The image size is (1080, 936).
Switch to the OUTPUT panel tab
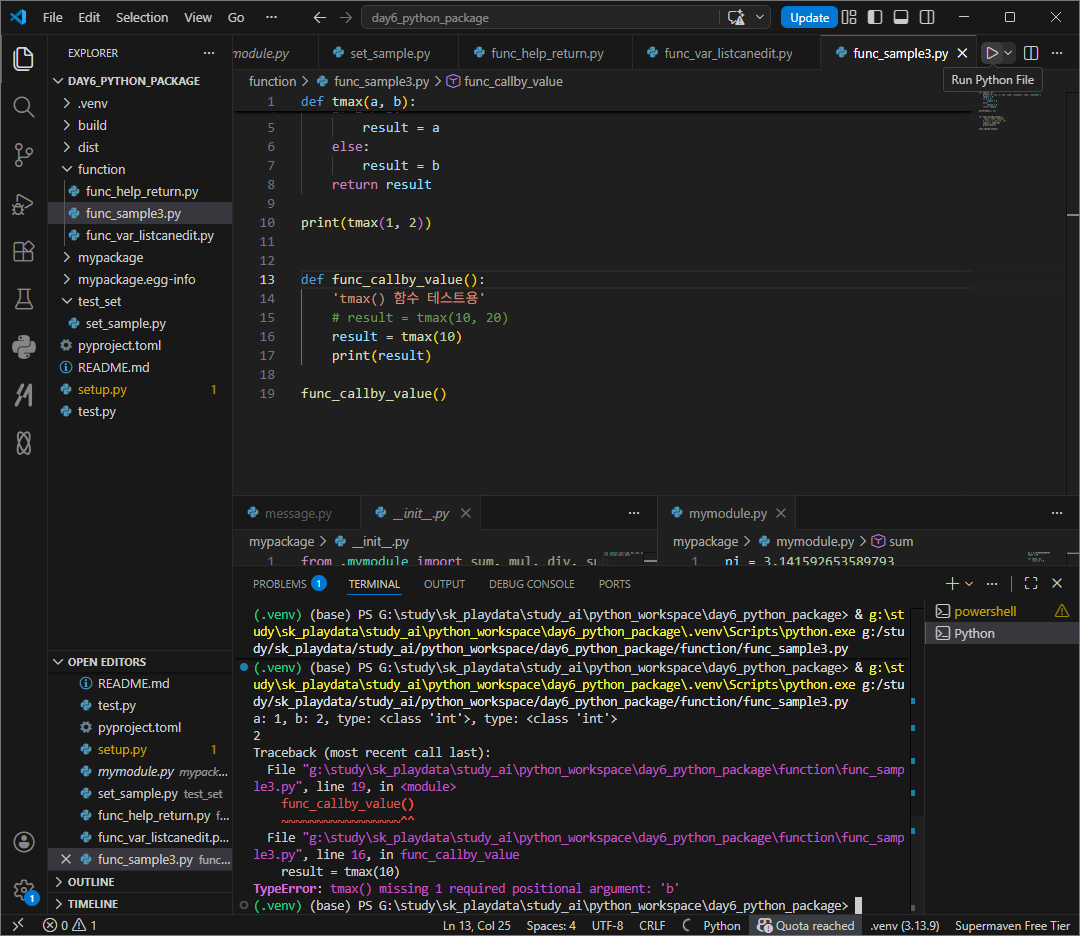click(444, 584)
